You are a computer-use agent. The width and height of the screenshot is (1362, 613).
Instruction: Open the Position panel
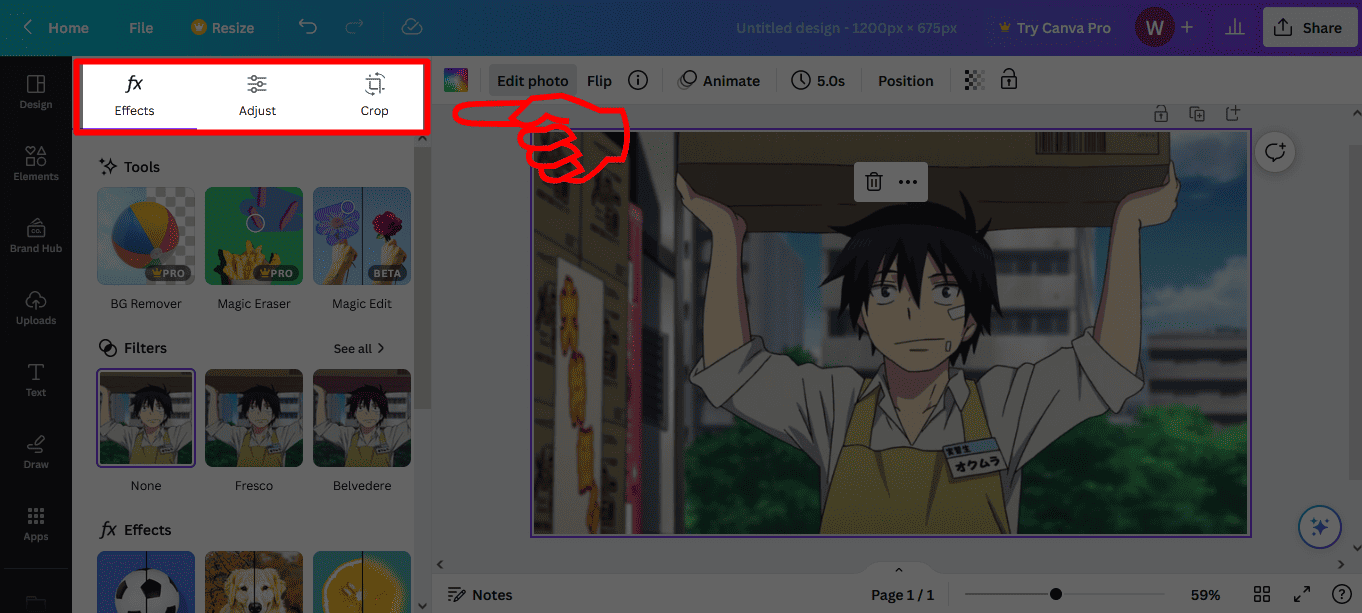point(906,81)
